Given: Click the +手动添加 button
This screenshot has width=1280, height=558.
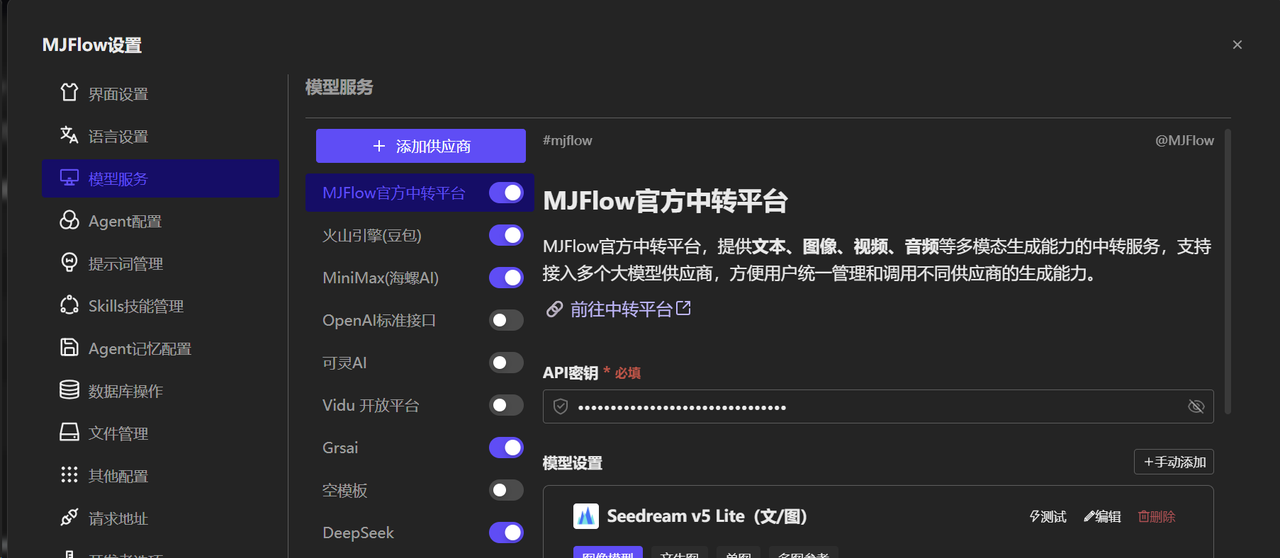Looking at the screenshot, I should pos(1174,462).
